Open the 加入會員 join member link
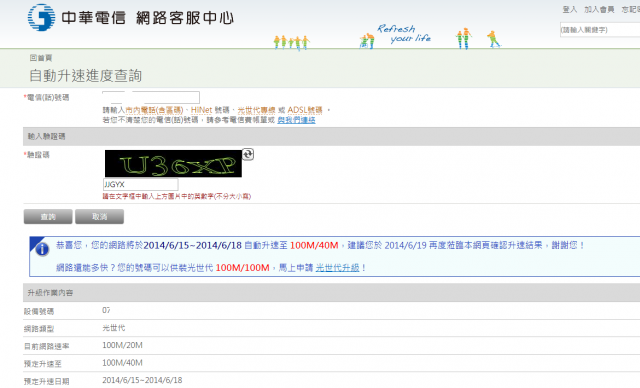The height and width of the screenshot is (388, 640). point(599,9)
